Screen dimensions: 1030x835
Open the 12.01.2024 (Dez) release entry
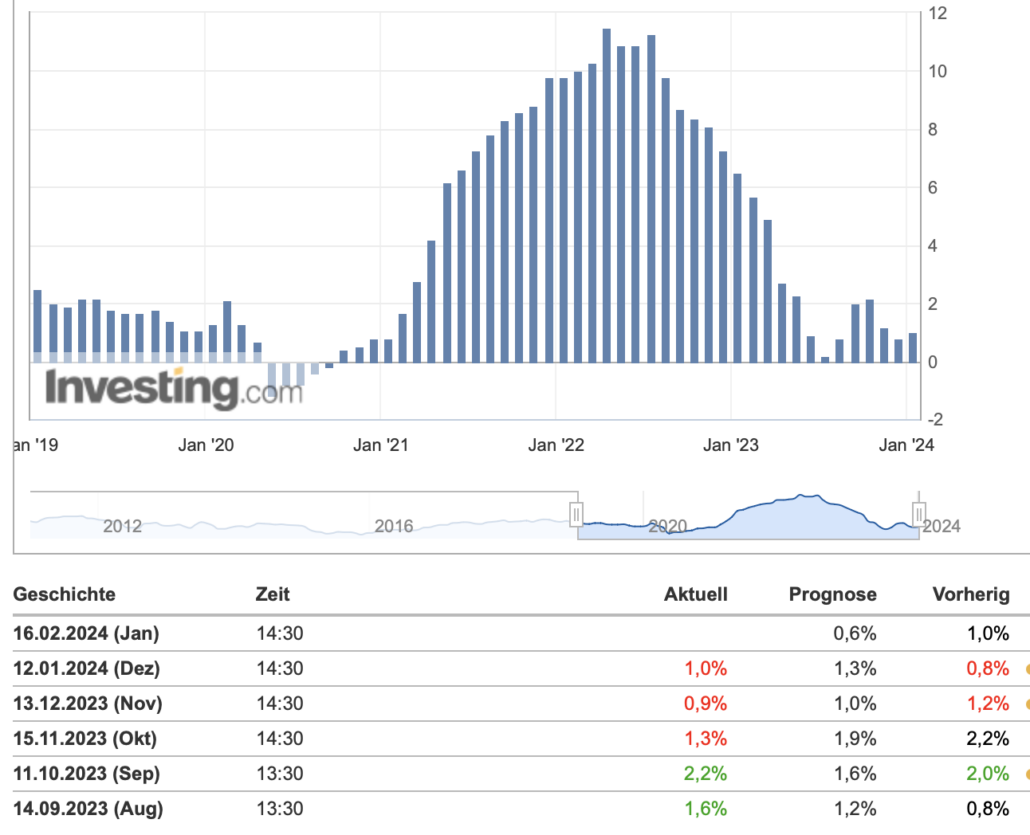click(x=86, y=668)
